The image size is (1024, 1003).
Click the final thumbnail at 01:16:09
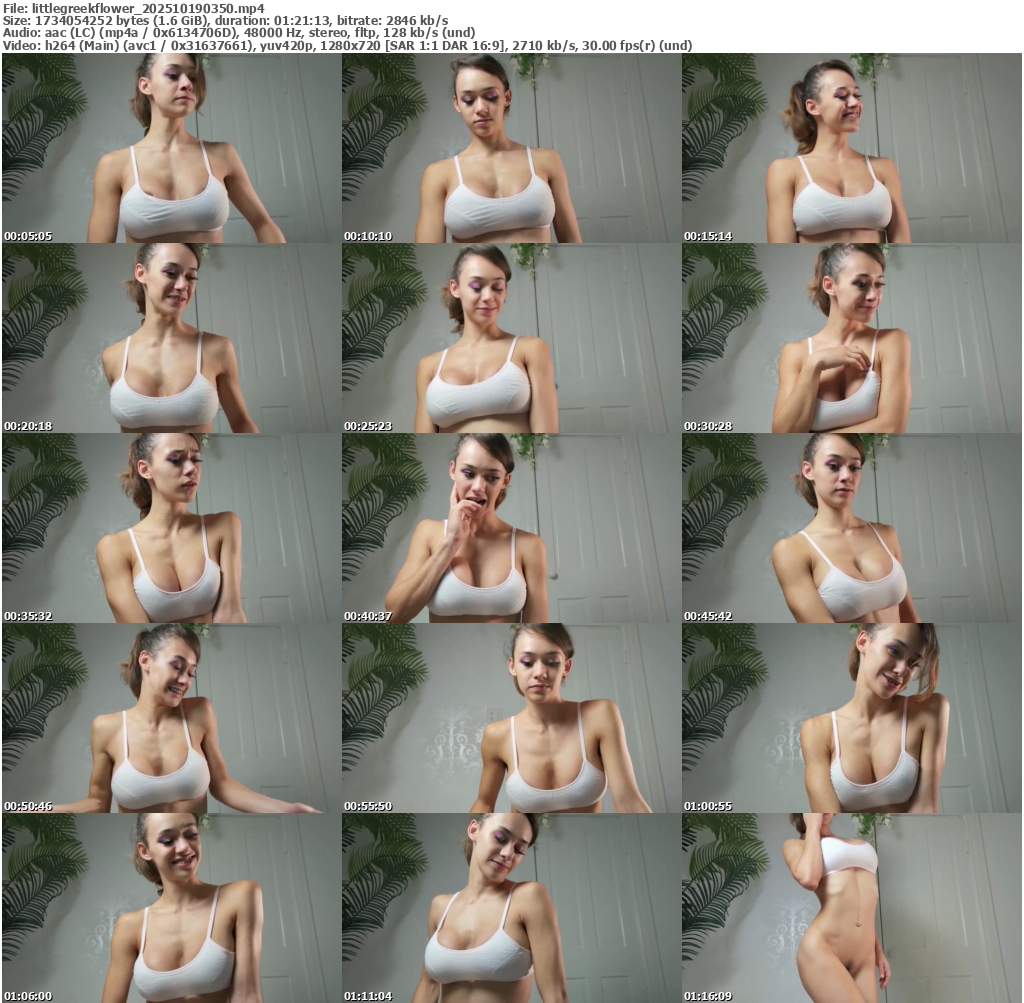[x=851, y=908]
